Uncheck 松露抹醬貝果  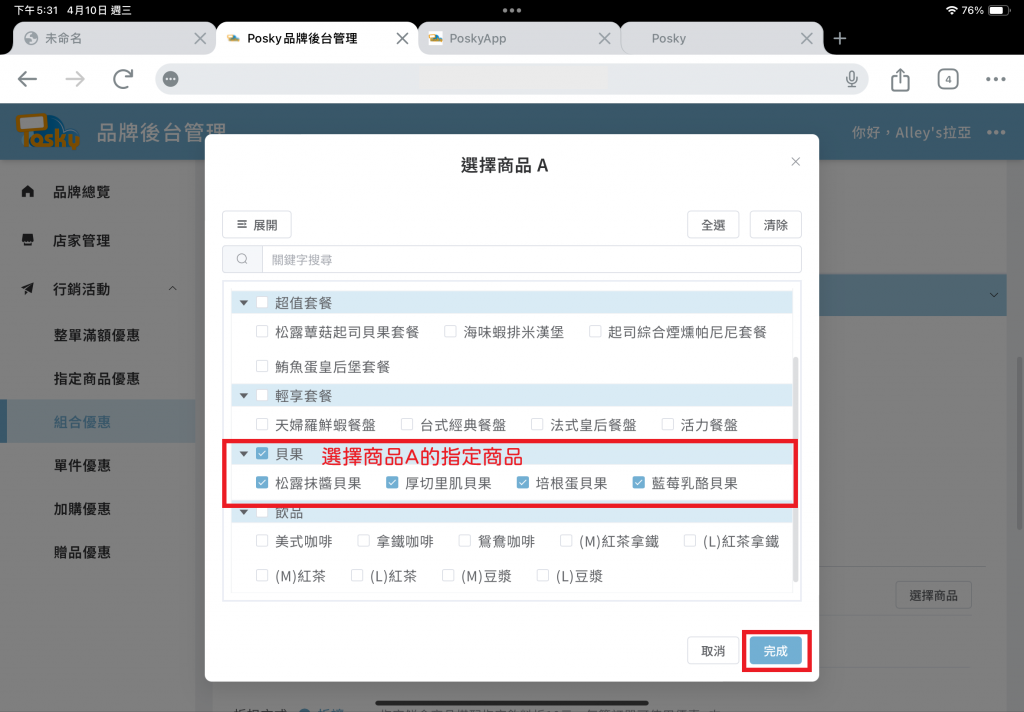pyautogui.click(x=262, y=483)
